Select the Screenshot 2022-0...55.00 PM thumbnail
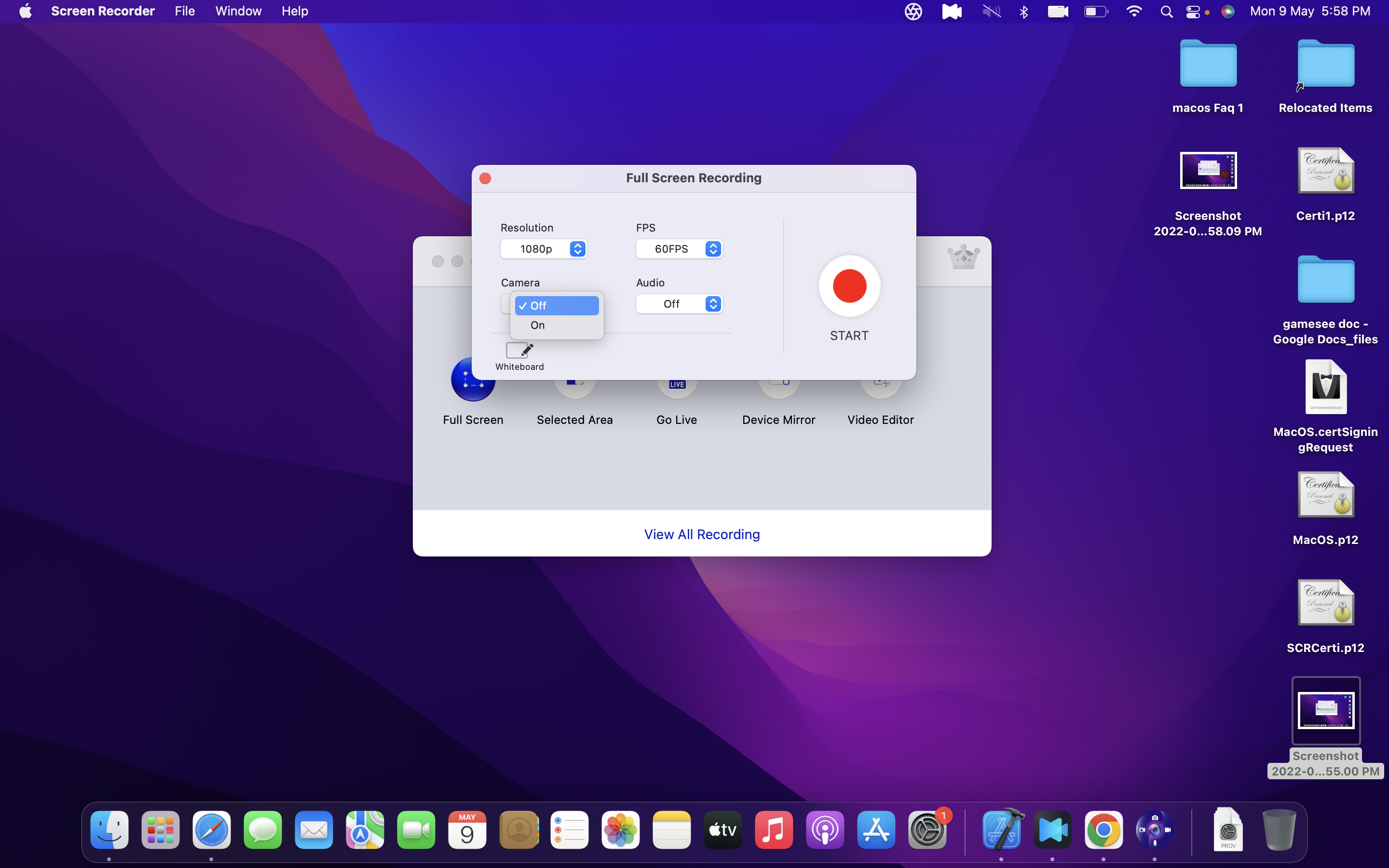Screen dimensions: 1389x868 tap(1326, 710)
